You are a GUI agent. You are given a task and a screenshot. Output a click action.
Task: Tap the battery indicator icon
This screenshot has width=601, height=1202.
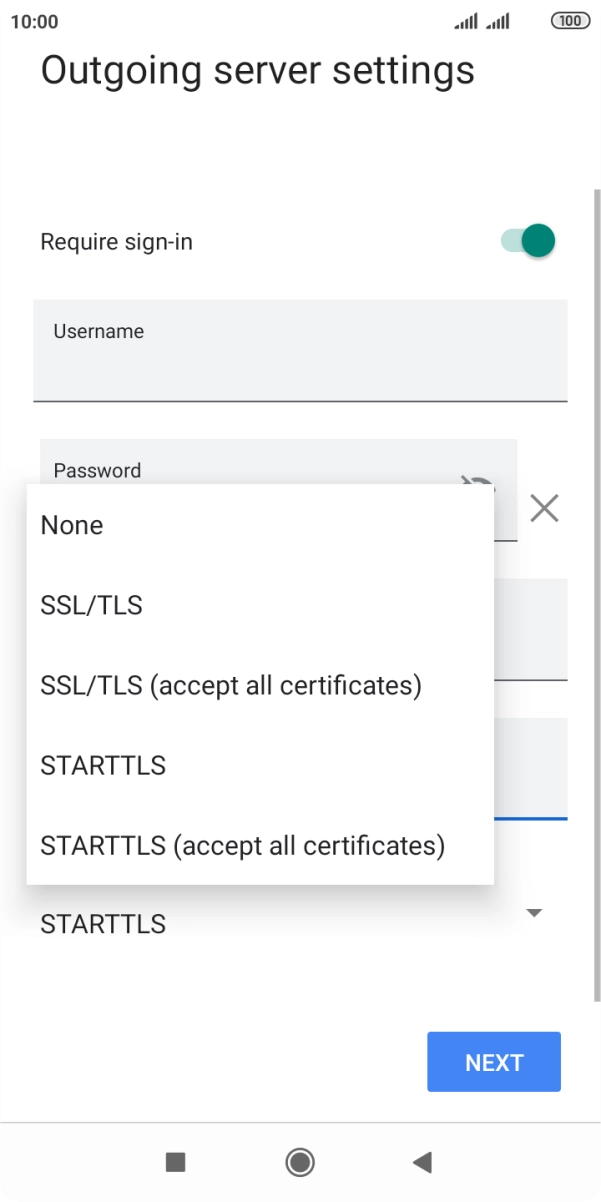click(x=570, y=21)
